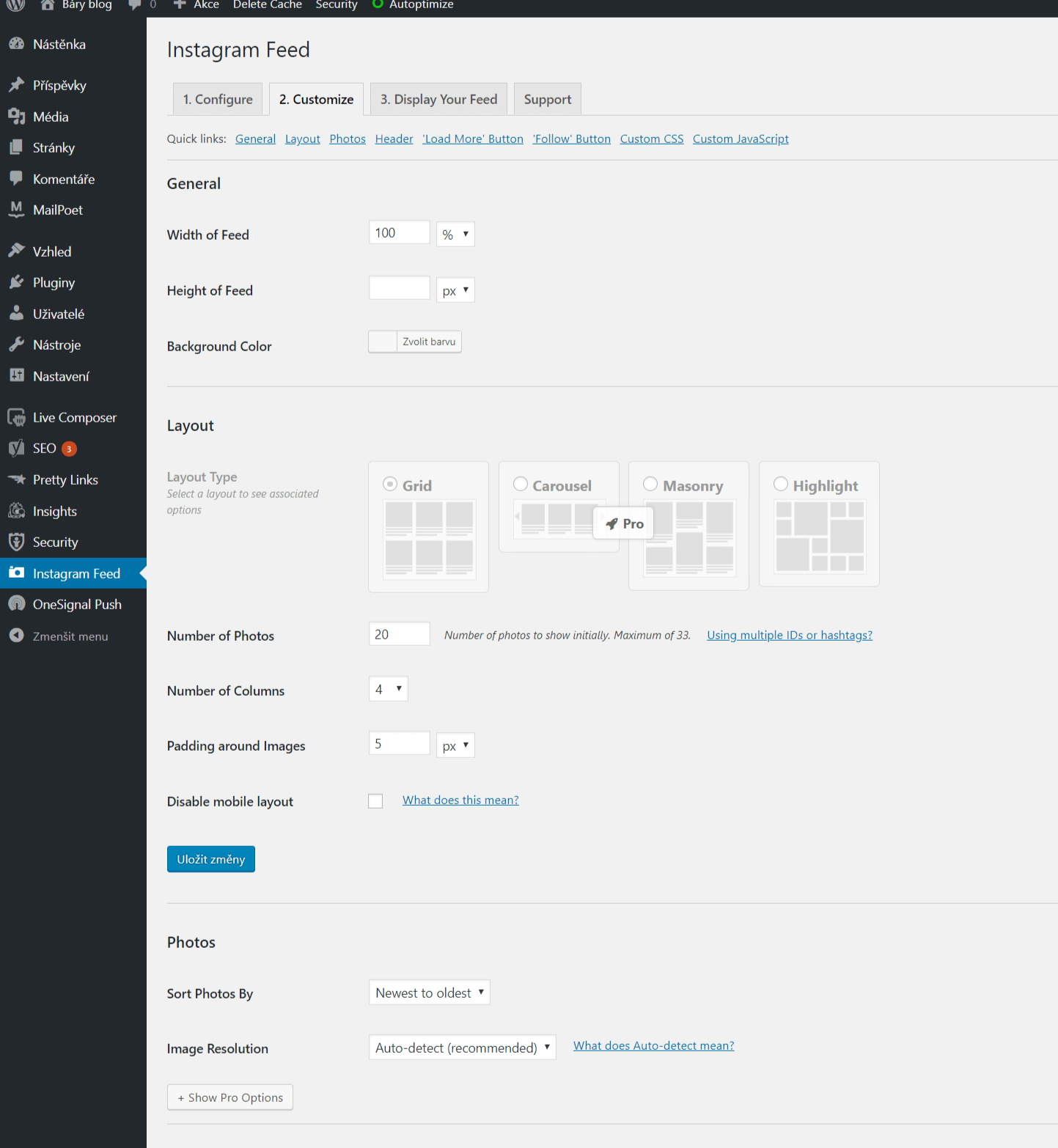Switch to the 1. Configure tab
Image resolution: width=1058 pixels, height=1148 pixels.
point(218,100)
